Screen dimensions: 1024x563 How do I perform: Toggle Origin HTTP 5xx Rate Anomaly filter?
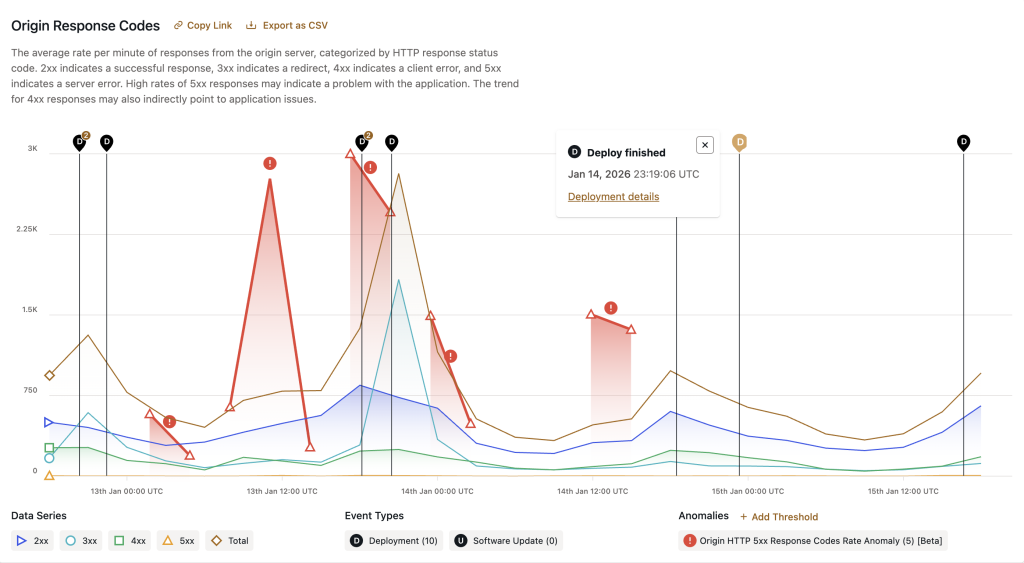[812, 541]
